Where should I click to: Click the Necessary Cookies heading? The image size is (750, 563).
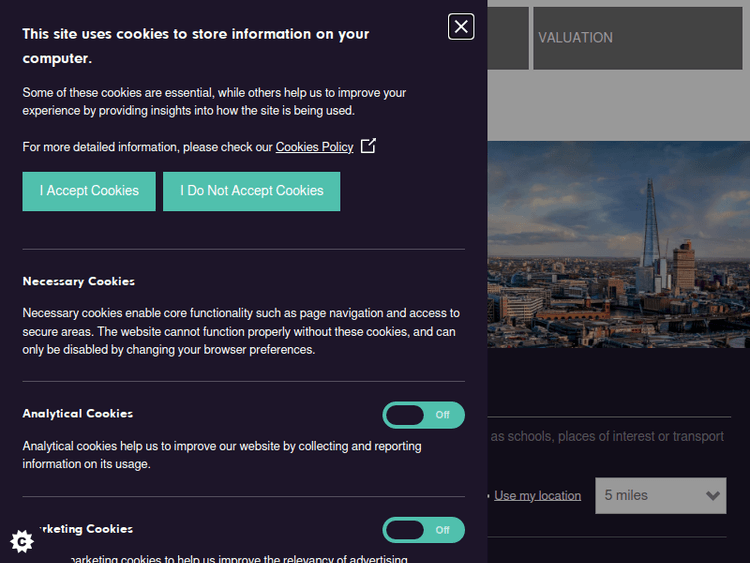point(79,282)
